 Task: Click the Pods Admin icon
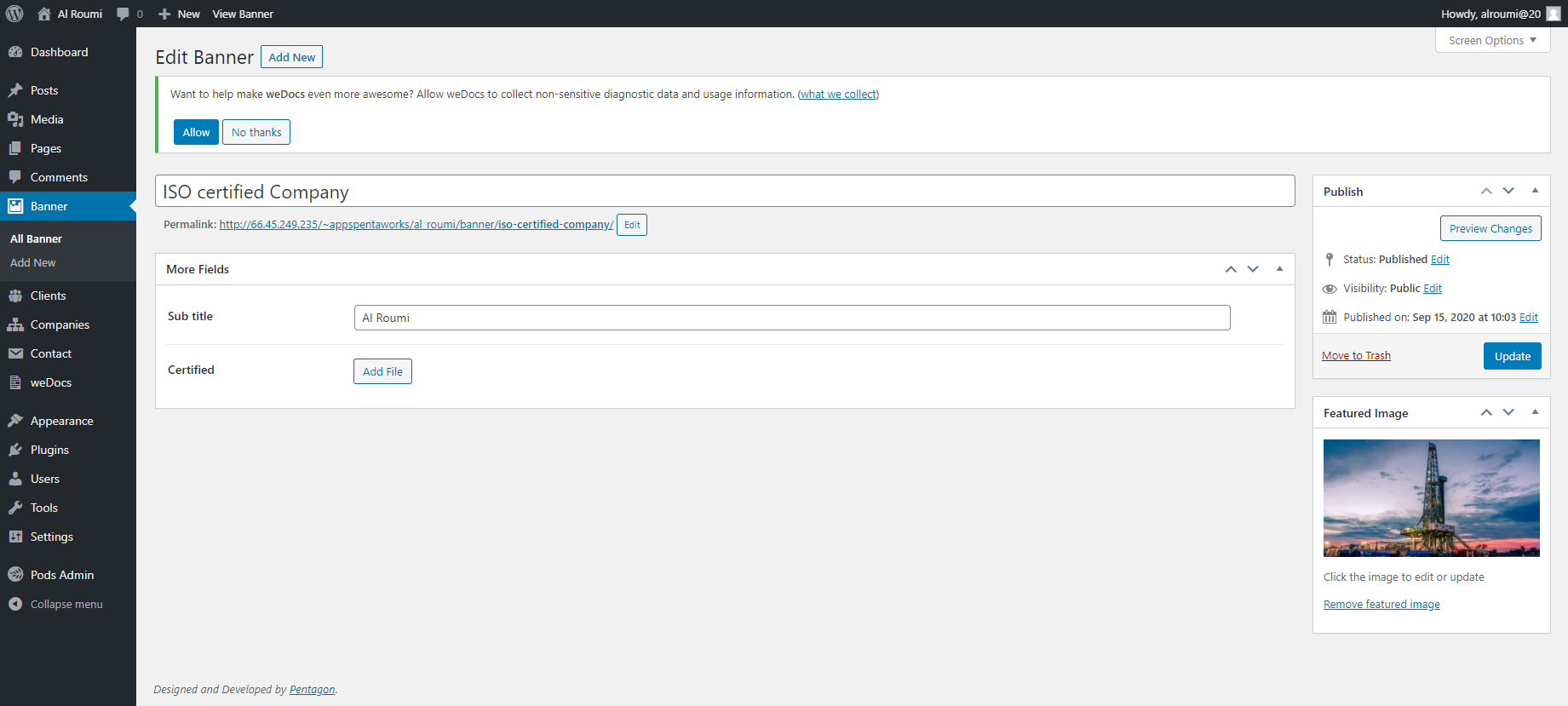pyautogui.click(x=15, y=575)
